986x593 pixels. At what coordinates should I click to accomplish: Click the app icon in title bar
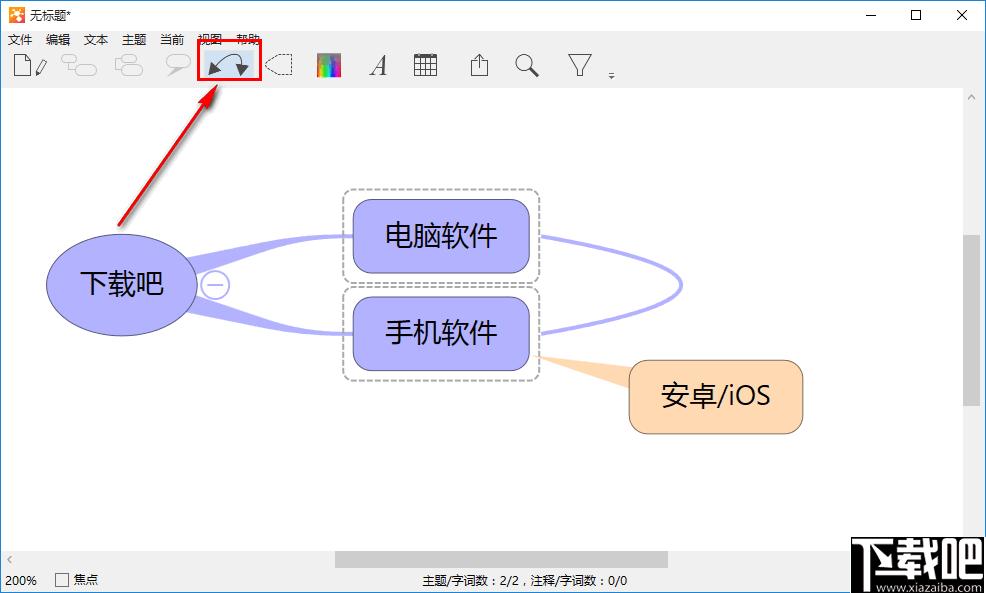[17, 15]
